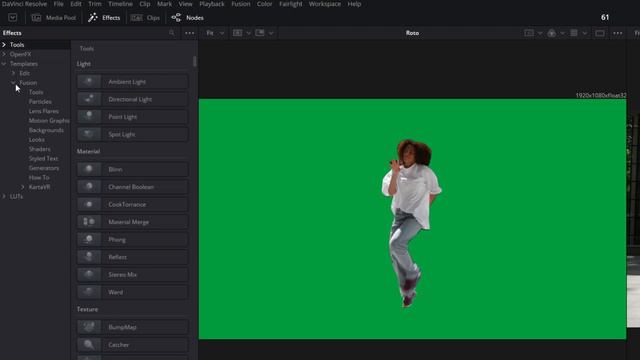The image size is (640, 360).
Task: Select the Blinn material tool
Action: [x=133, y=169]
